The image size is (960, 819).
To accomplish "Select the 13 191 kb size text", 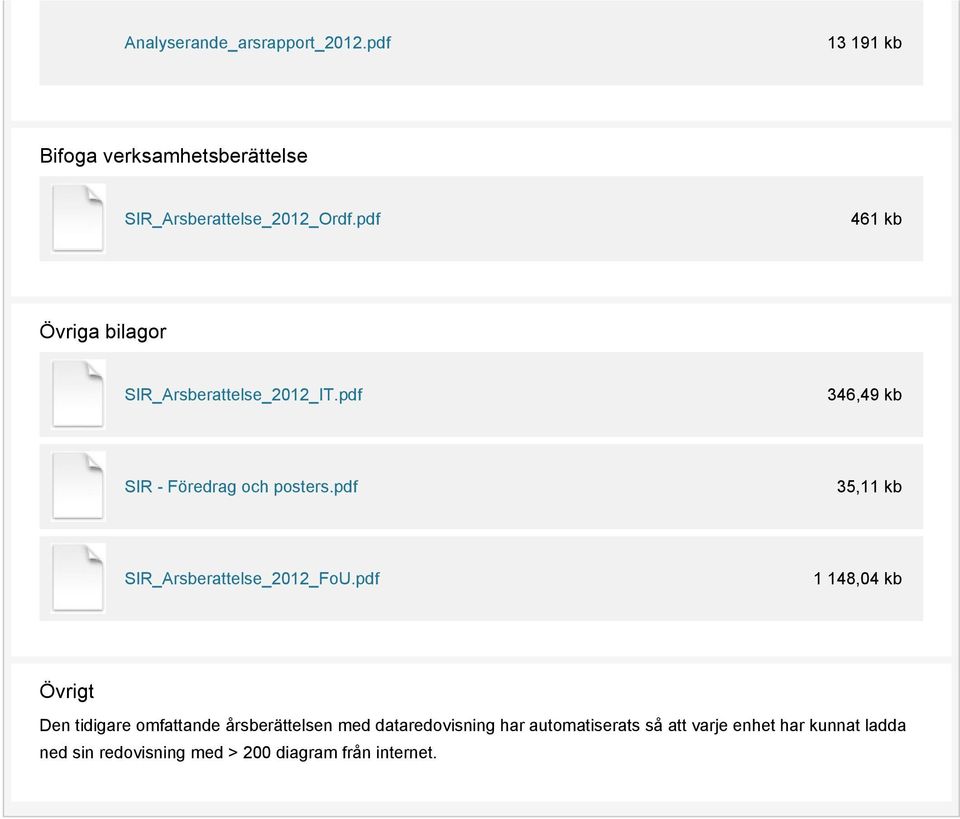I will pyautogui.click(x=864, y=43).
